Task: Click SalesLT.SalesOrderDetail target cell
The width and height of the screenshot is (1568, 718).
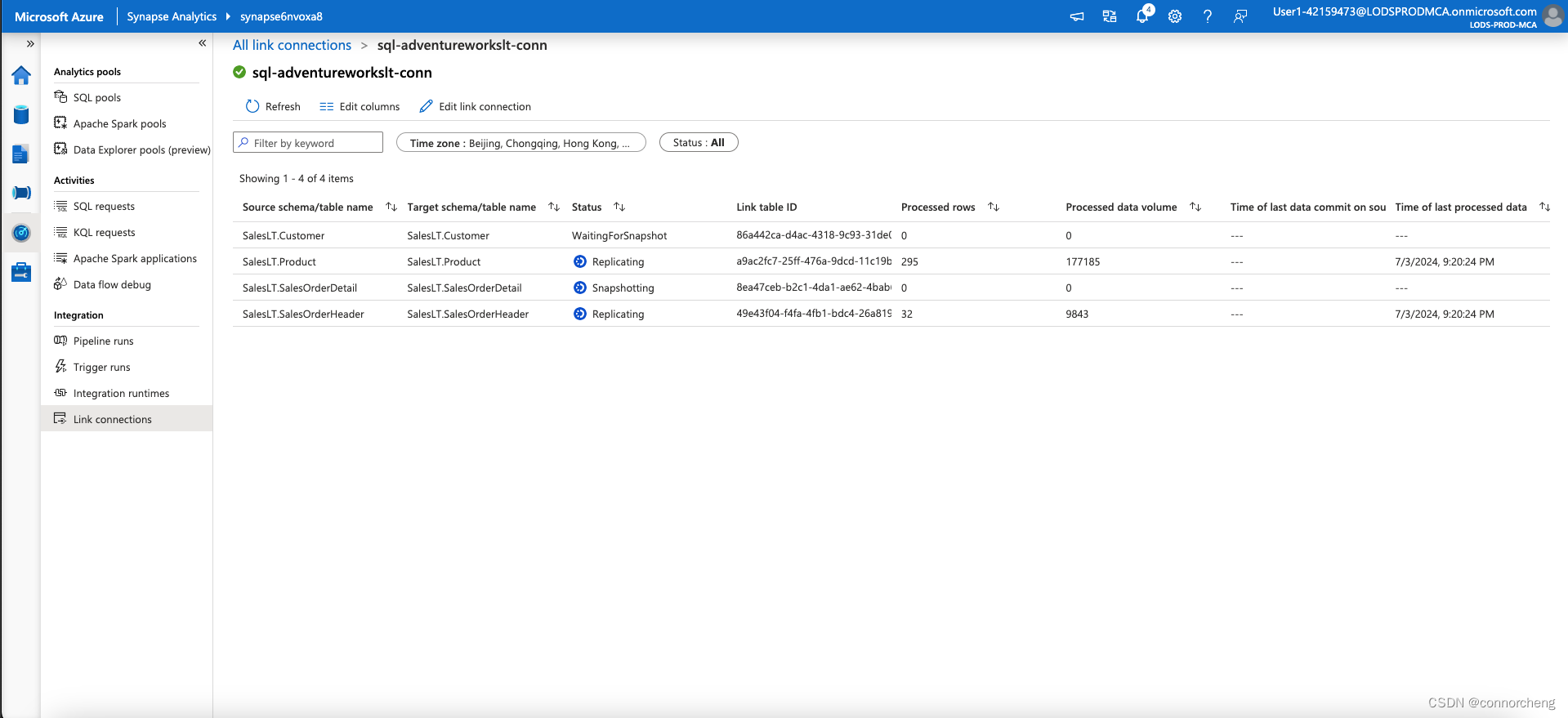Action: (x=464, y=288)
